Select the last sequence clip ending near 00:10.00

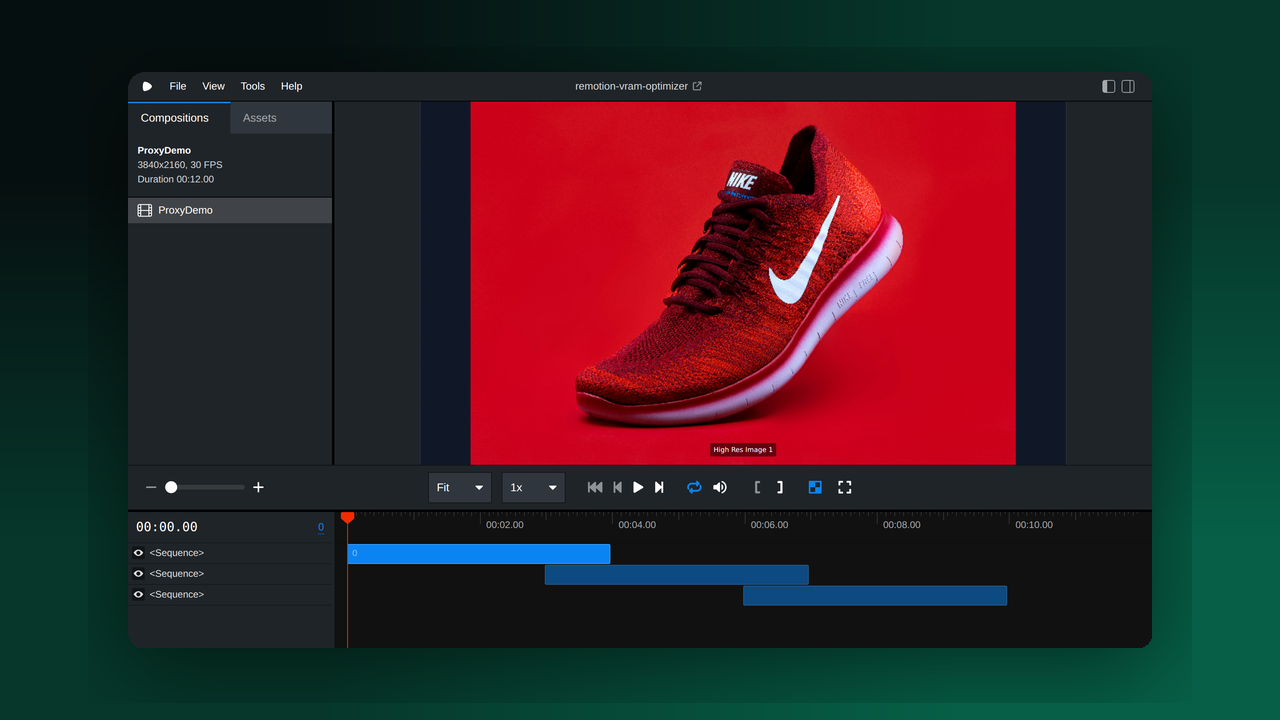point(875,595)
